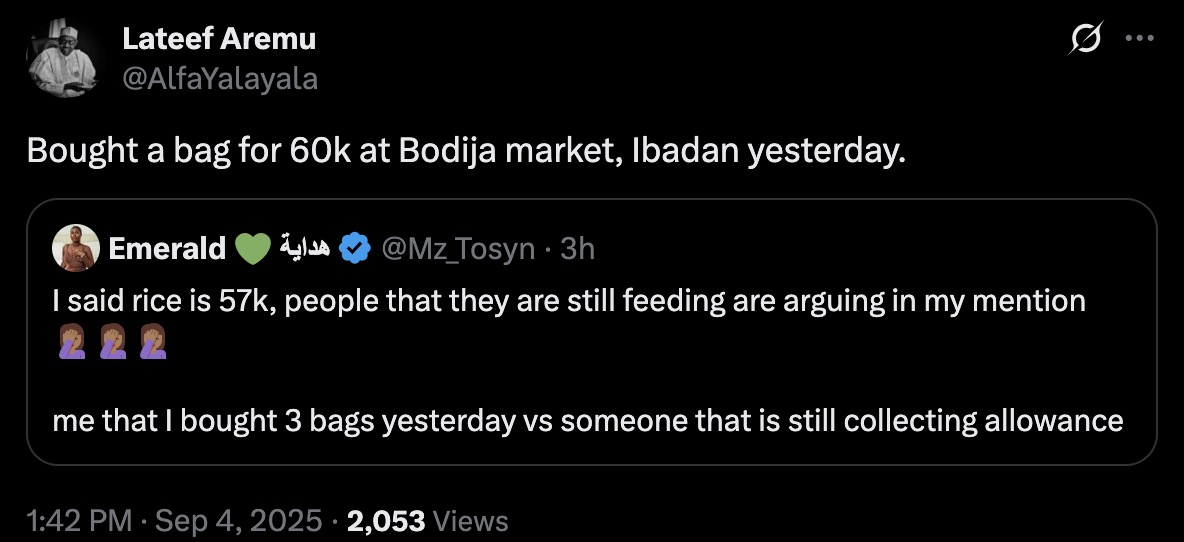Open the @AlfaYalayala handle link
Screen dimensions: 1184x542
[219, 77]
